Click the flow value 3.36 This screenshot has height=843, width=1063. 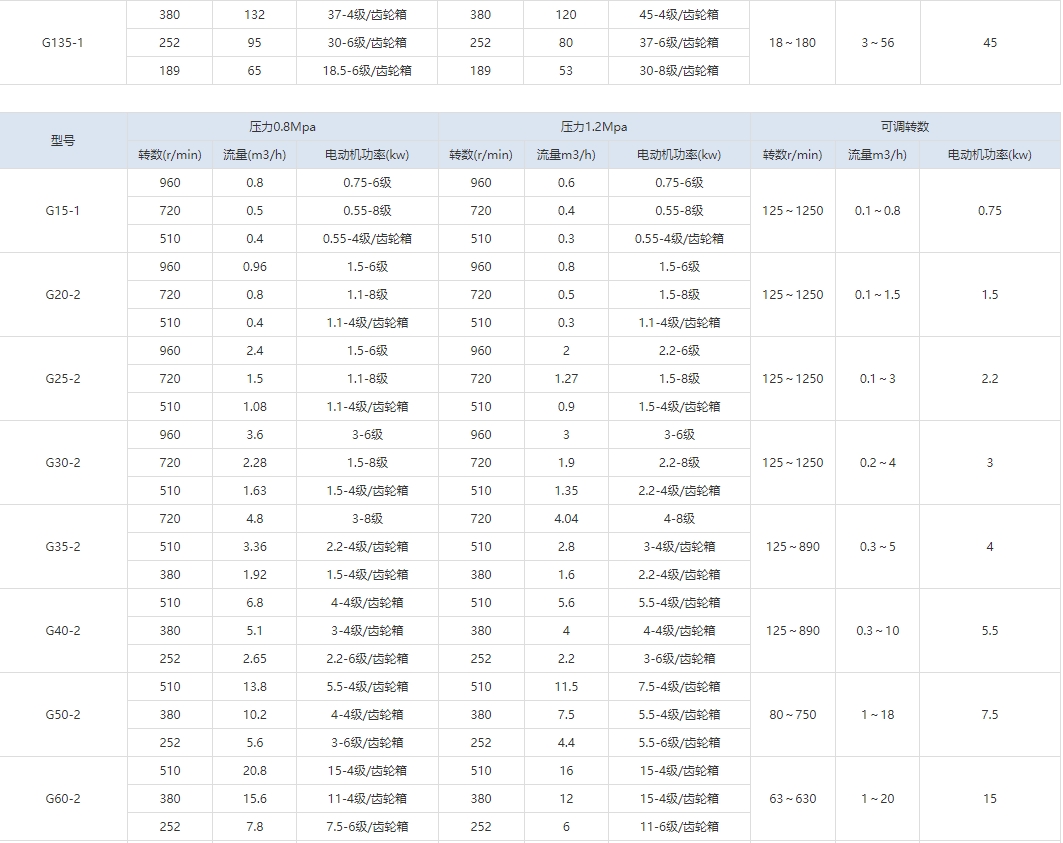(x=254, y=547)
